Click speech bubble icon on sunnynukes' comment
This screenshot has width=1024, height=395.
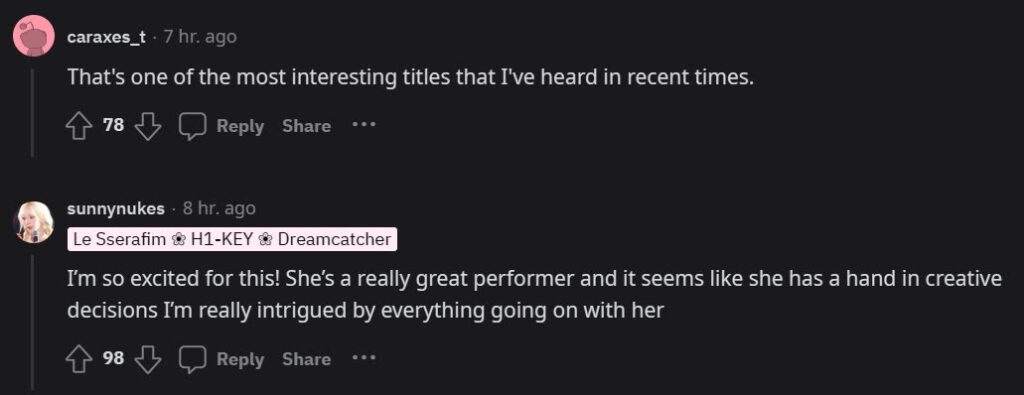[x=193, y=359]
